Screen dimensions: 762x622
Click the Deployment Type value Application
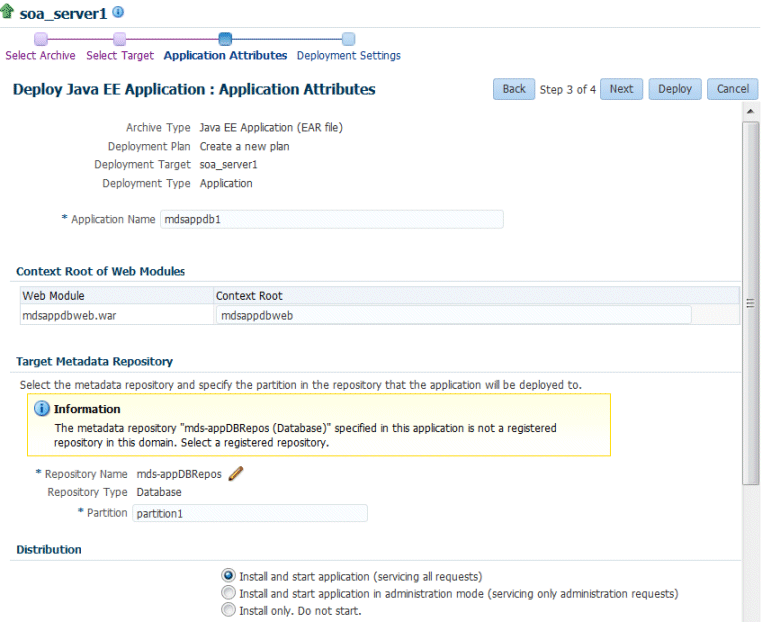tap(226, 184)
